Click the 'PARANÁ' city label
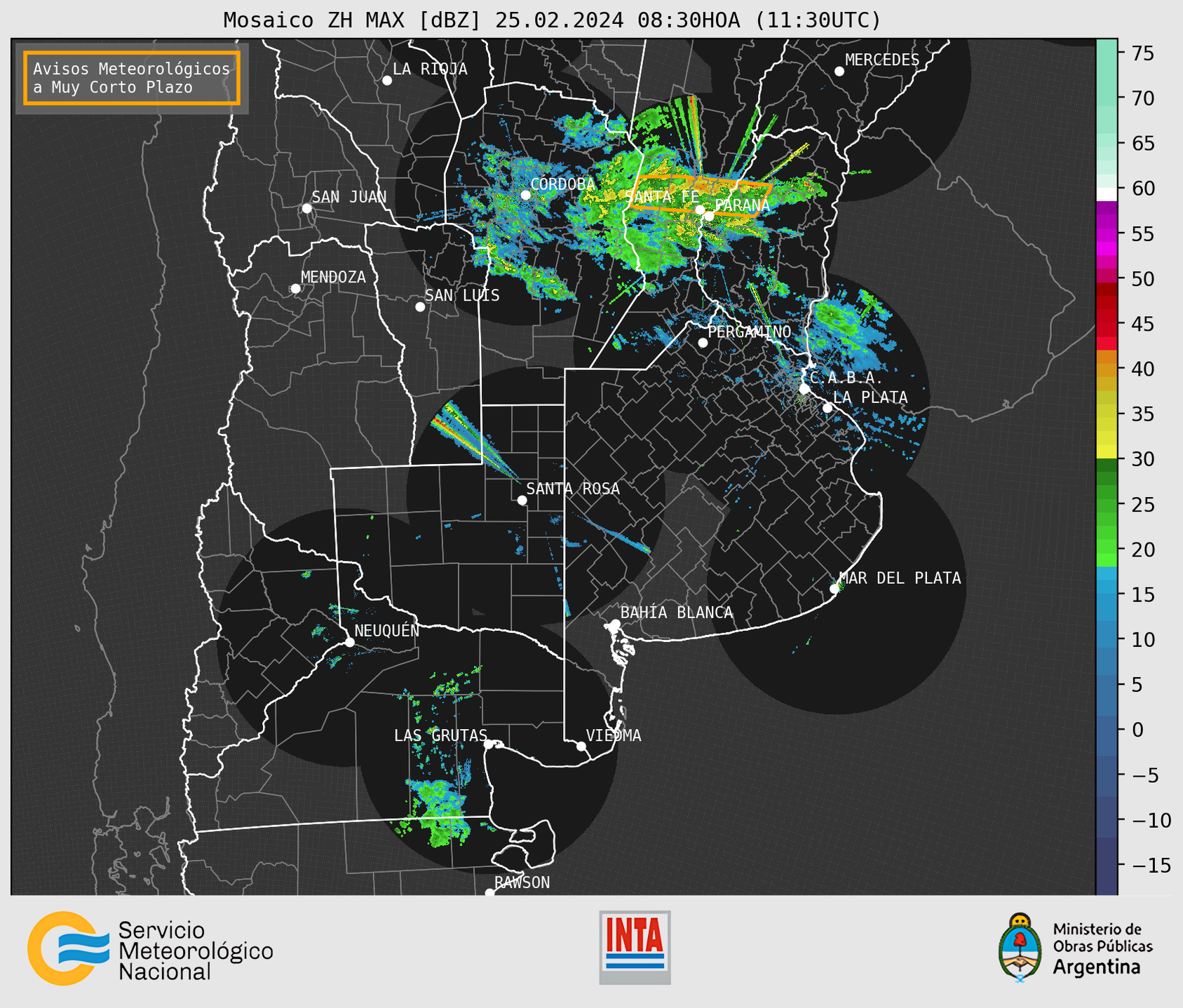1183x1008 pixels. 742,205
